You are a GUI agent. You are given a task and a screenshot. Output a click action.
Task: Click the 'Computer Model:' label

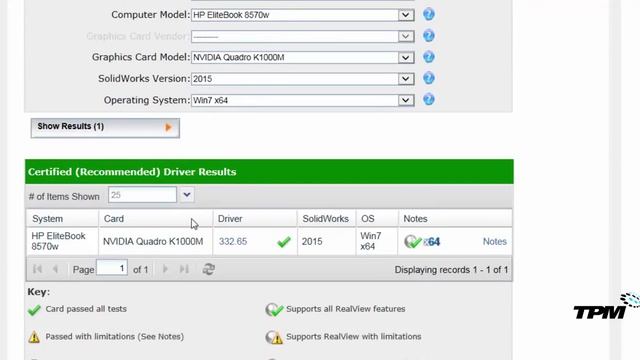pyautogui.click(x=151, y=15)
